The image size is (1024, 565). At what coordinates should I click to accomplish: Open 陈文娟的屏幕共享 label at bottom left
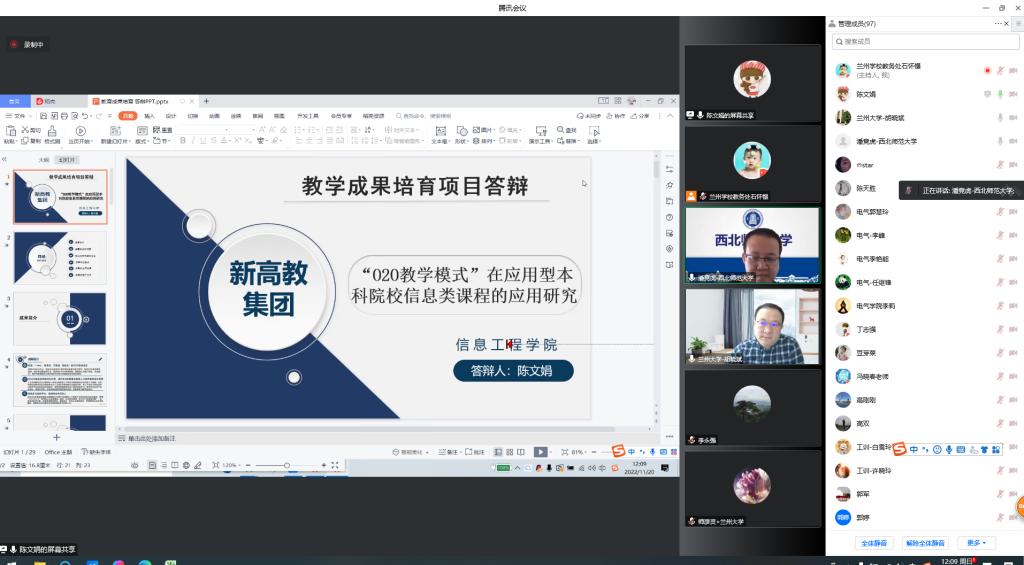(x=40, y=549)
